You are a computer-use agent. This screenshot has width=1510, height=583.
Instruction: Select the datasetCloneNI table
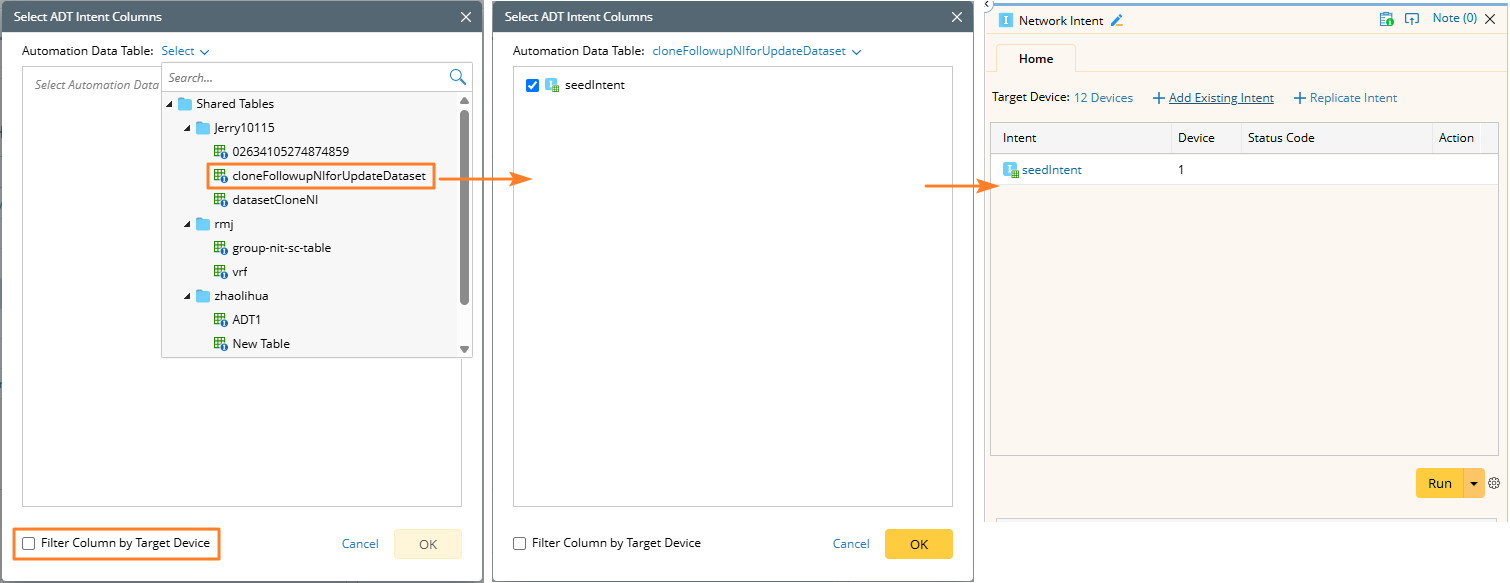pos(274,200)
